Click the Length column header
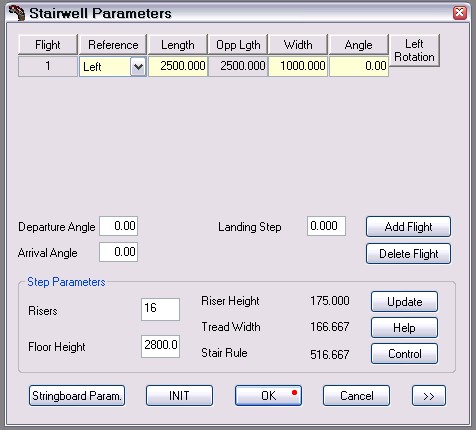476x430 pixels. [x=178, y=44]
